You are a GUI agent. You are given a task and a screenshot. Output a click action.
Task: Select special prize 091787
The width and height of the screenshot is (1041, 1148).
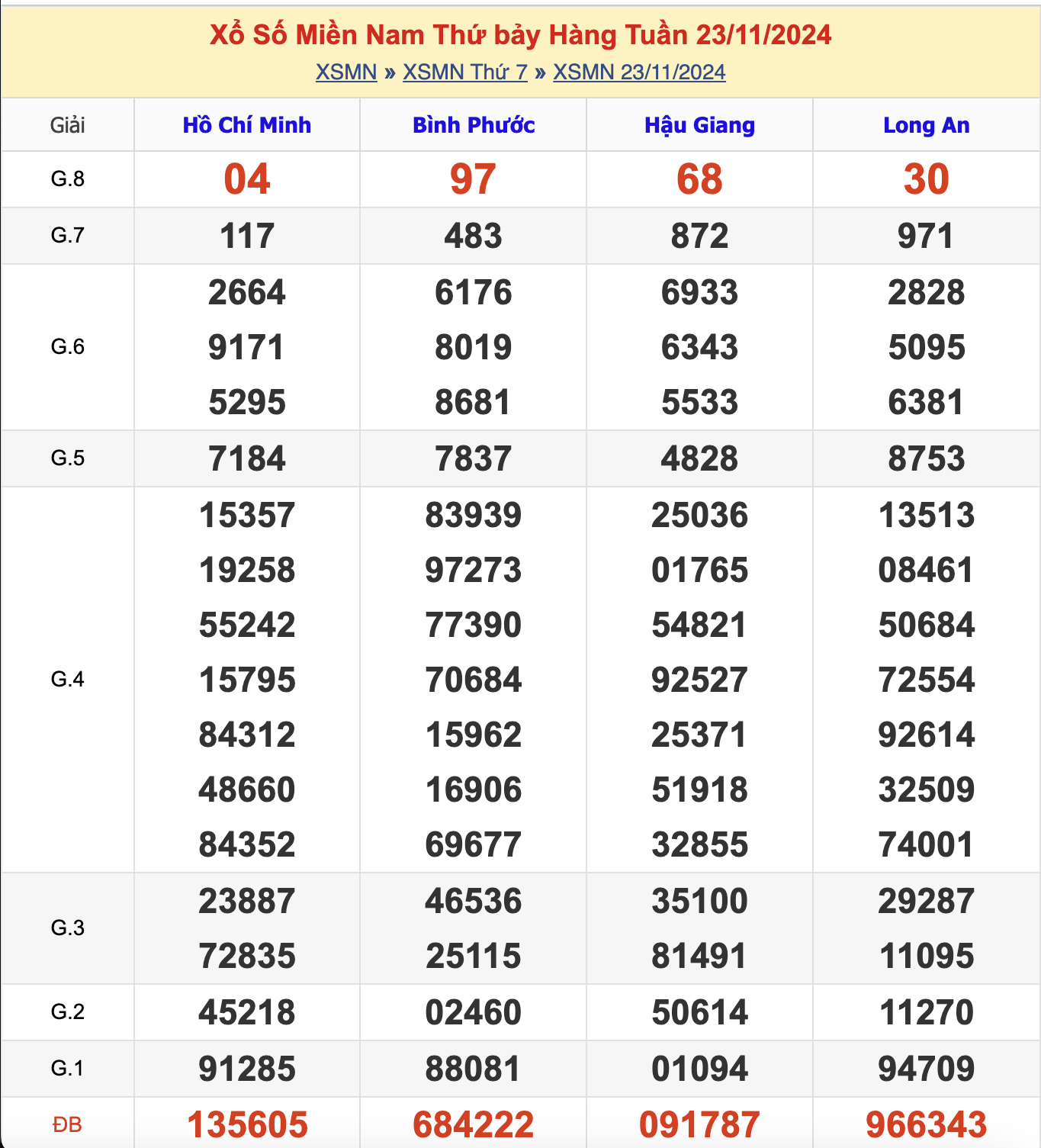coord(700,1125)
